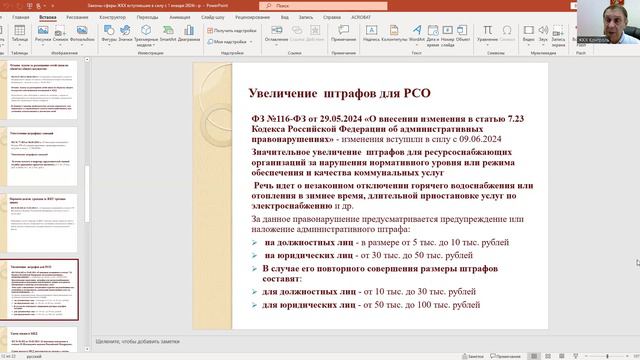Viewport: 640px width, 360px height.
Task: Click the zoom slider in status bar
Action: (x=607, y=356)
